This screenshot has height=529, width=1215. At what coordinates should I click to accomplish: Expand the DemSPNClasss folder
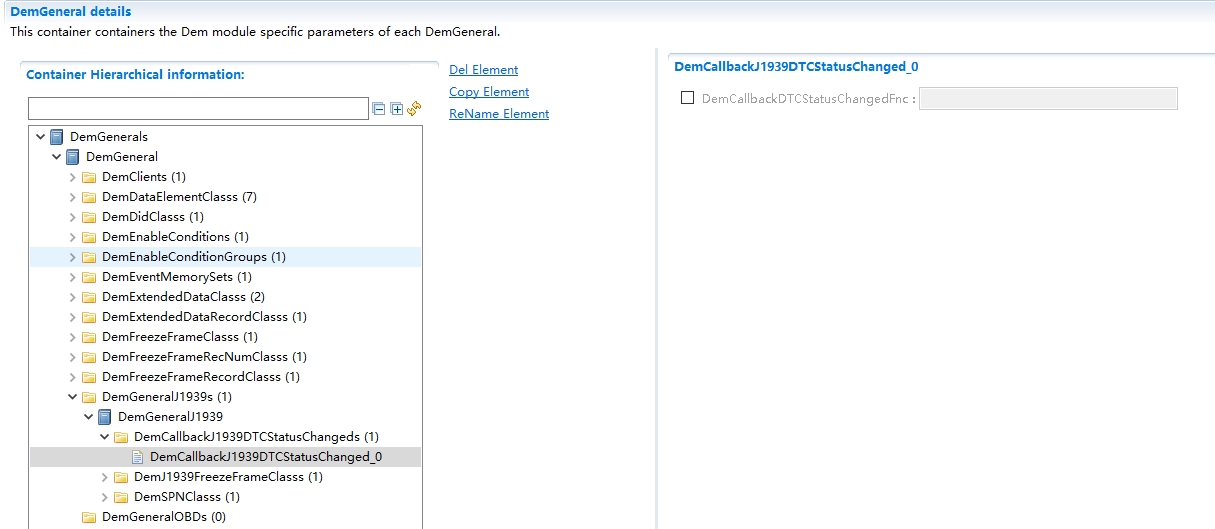point(105,497)
